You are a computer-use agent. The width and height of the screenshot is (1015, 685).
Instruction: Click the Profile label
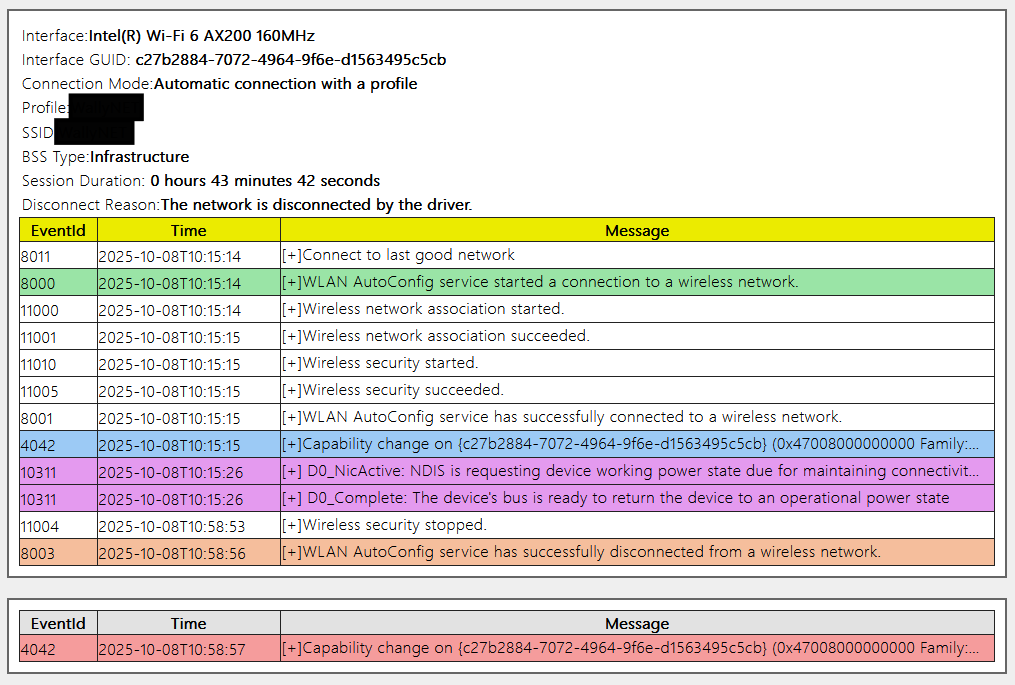45,107
